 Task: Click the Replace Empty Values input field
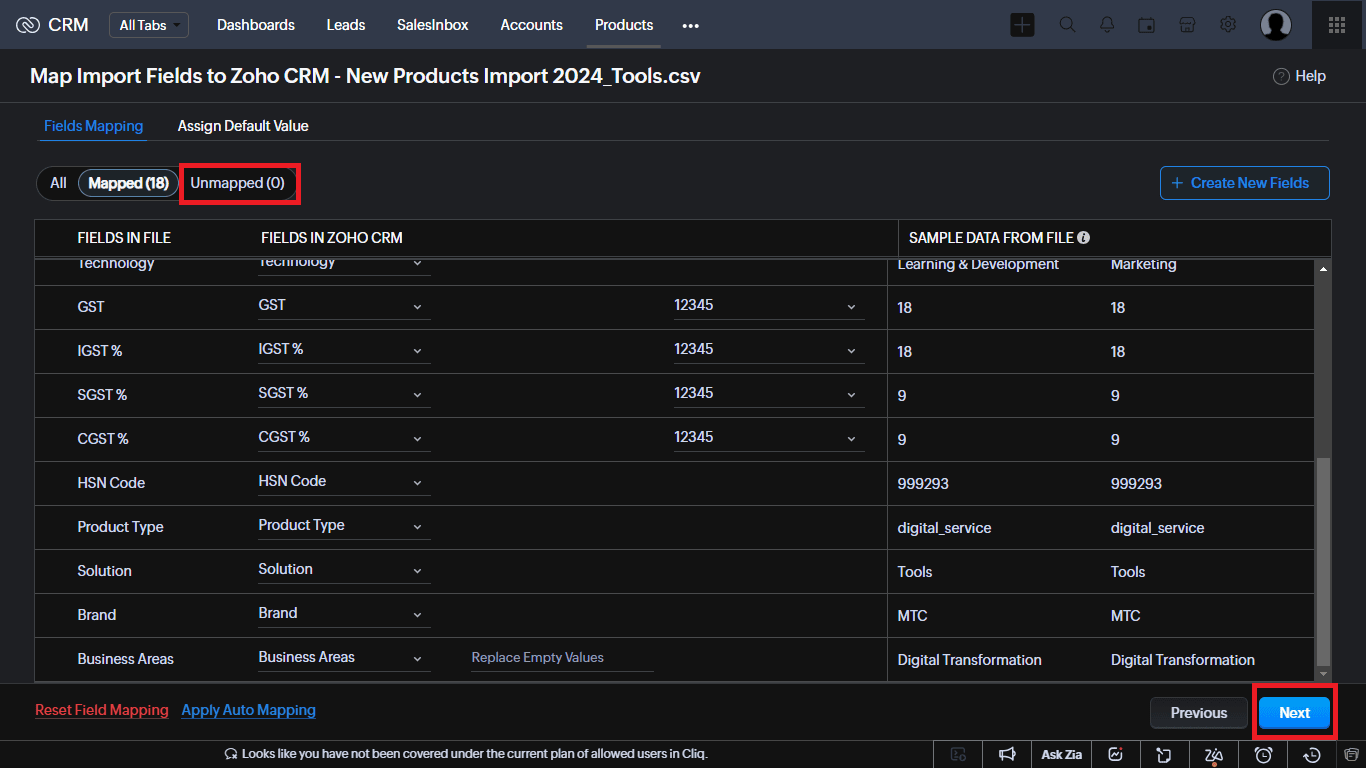(562, 658)
